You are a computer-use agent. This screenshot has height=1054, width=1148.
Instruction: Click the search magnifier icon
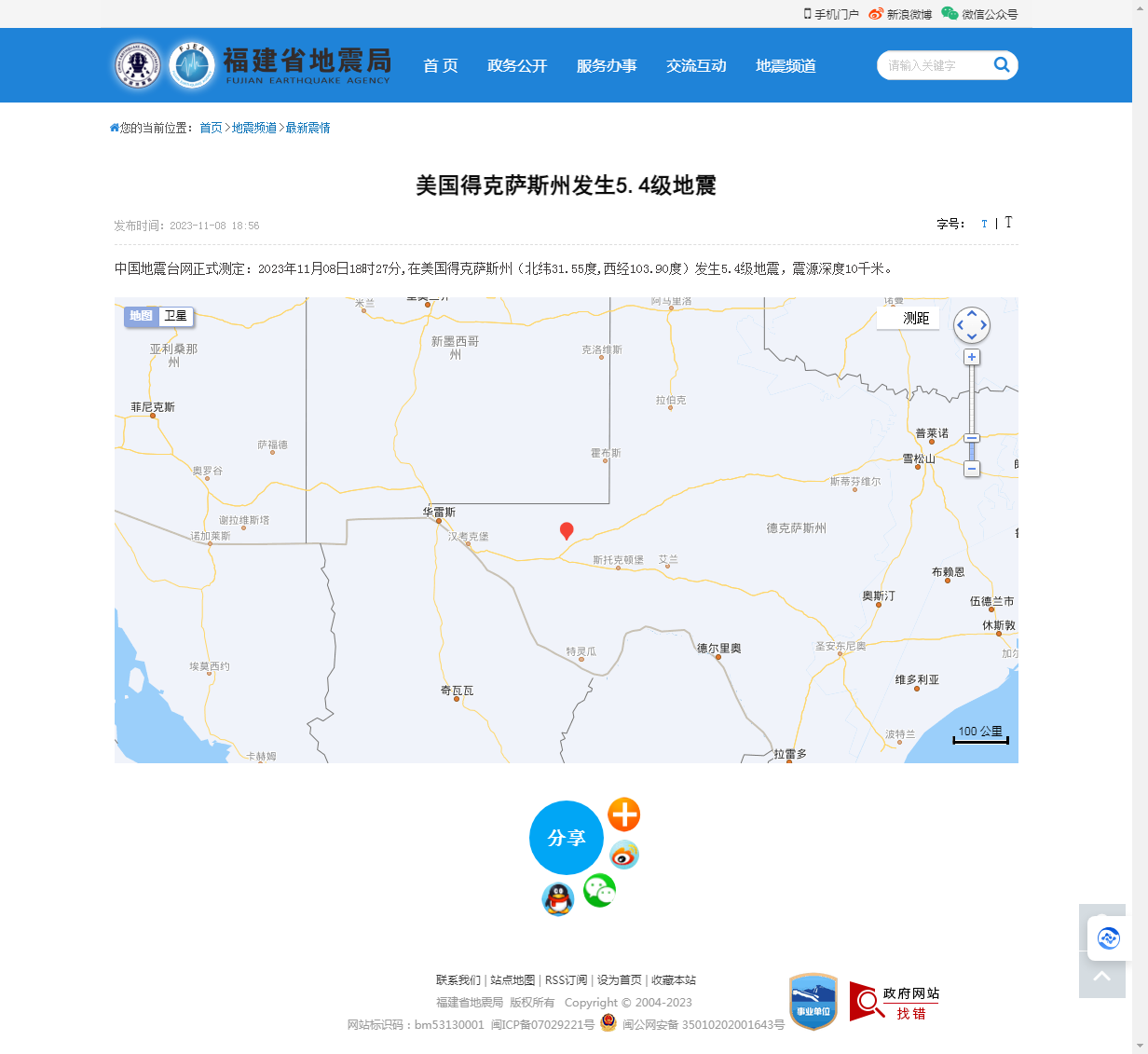point(1002,64)
